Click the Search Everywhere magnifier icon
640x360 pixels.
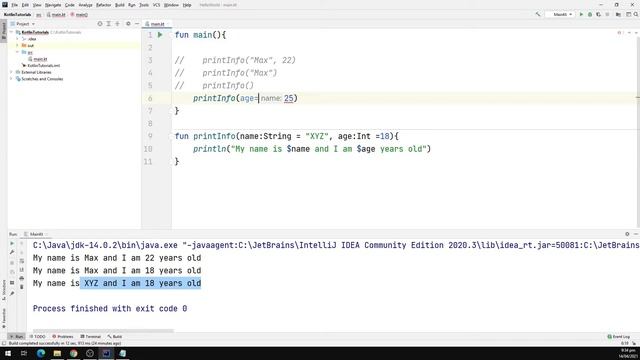(x=636, y=14)
